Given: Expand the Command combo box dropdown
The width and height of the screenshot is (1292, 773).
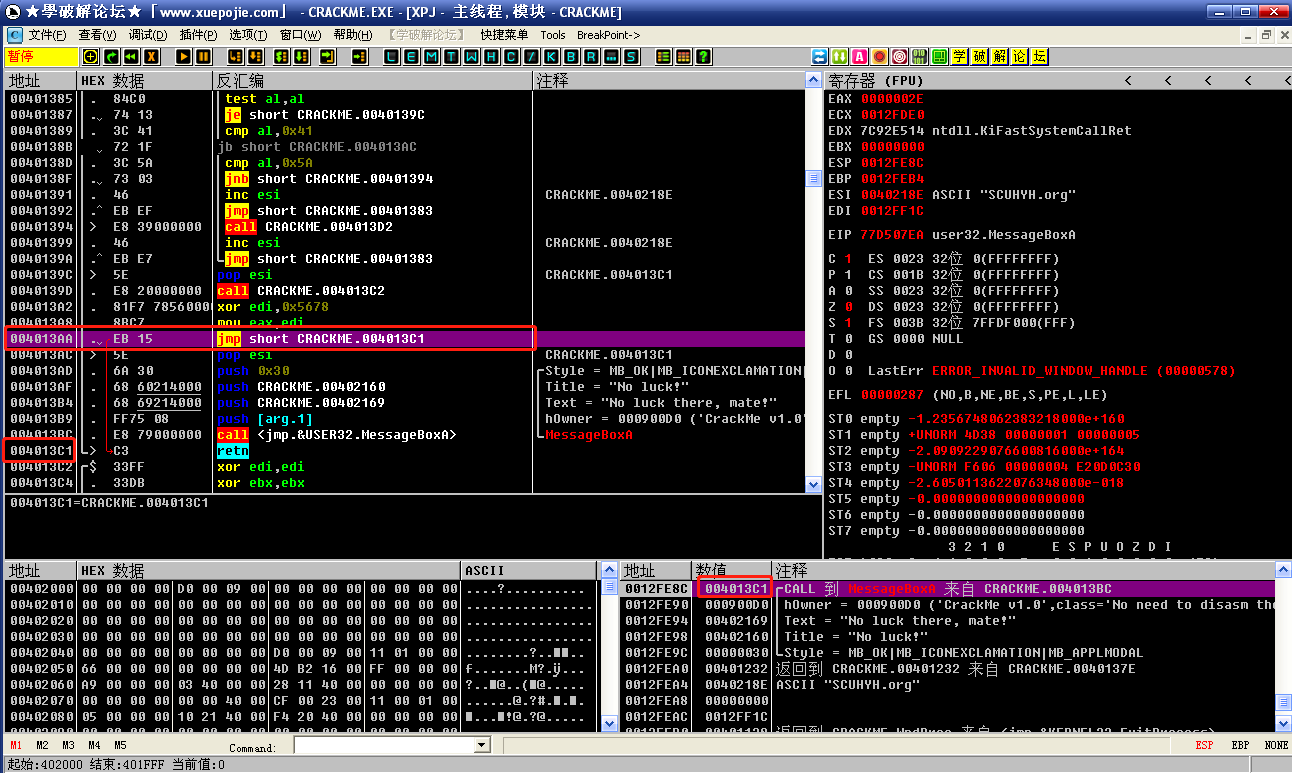Looking at the screenshot, I should pyautogui.click(x=482, y=746).
